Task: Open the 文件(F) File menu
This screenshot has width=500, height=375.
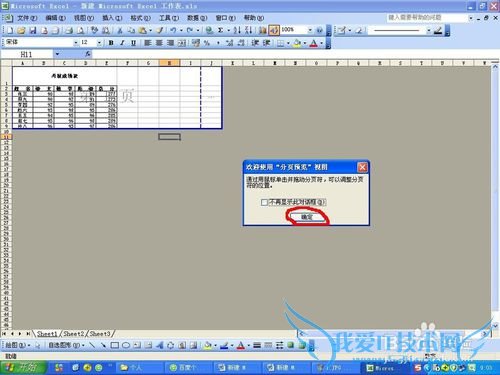Action: pyautogui.click(x=27, y=18)
